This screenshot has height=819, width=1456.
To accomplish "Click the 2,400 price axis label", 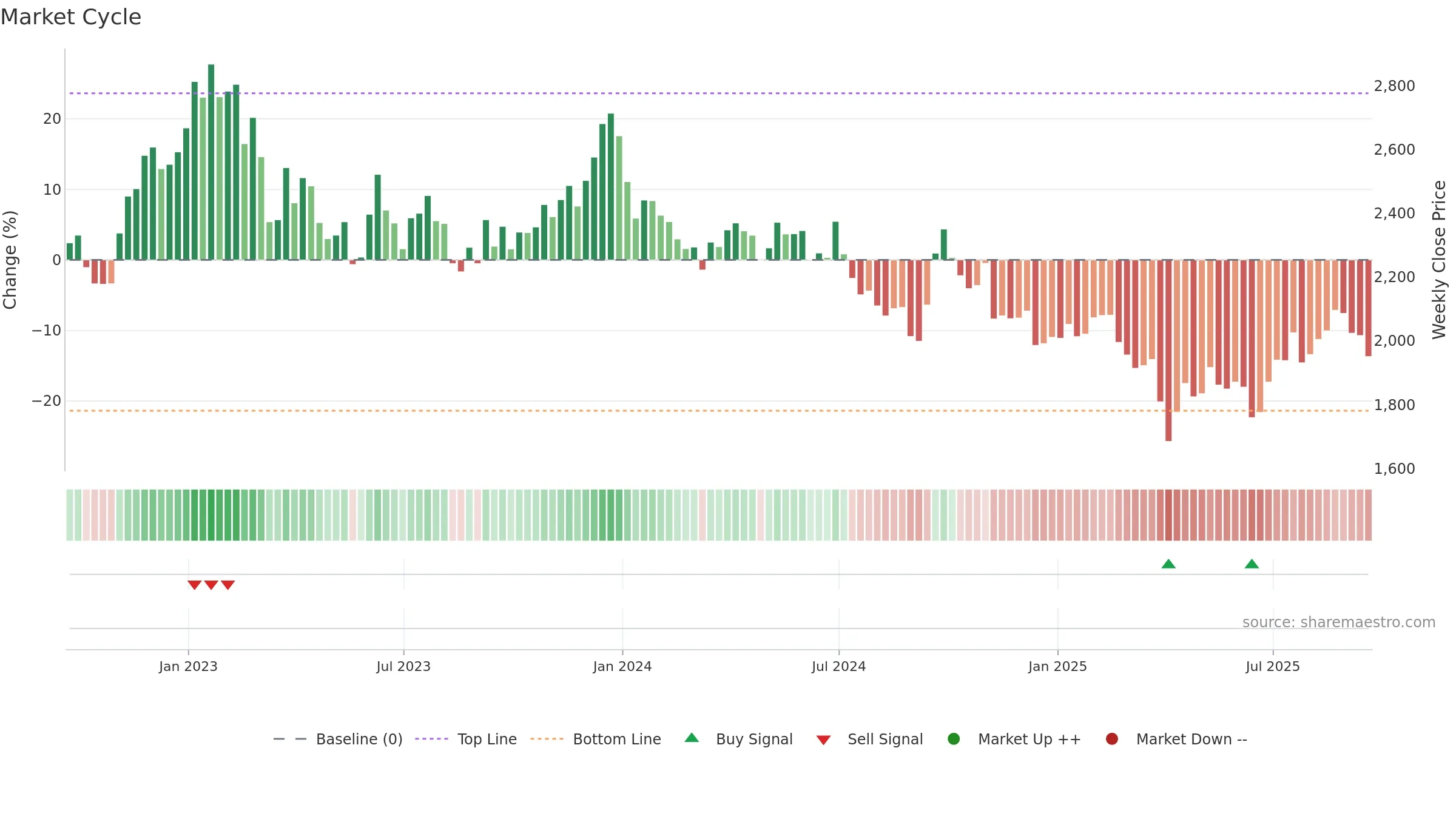I will (1394, 214).
